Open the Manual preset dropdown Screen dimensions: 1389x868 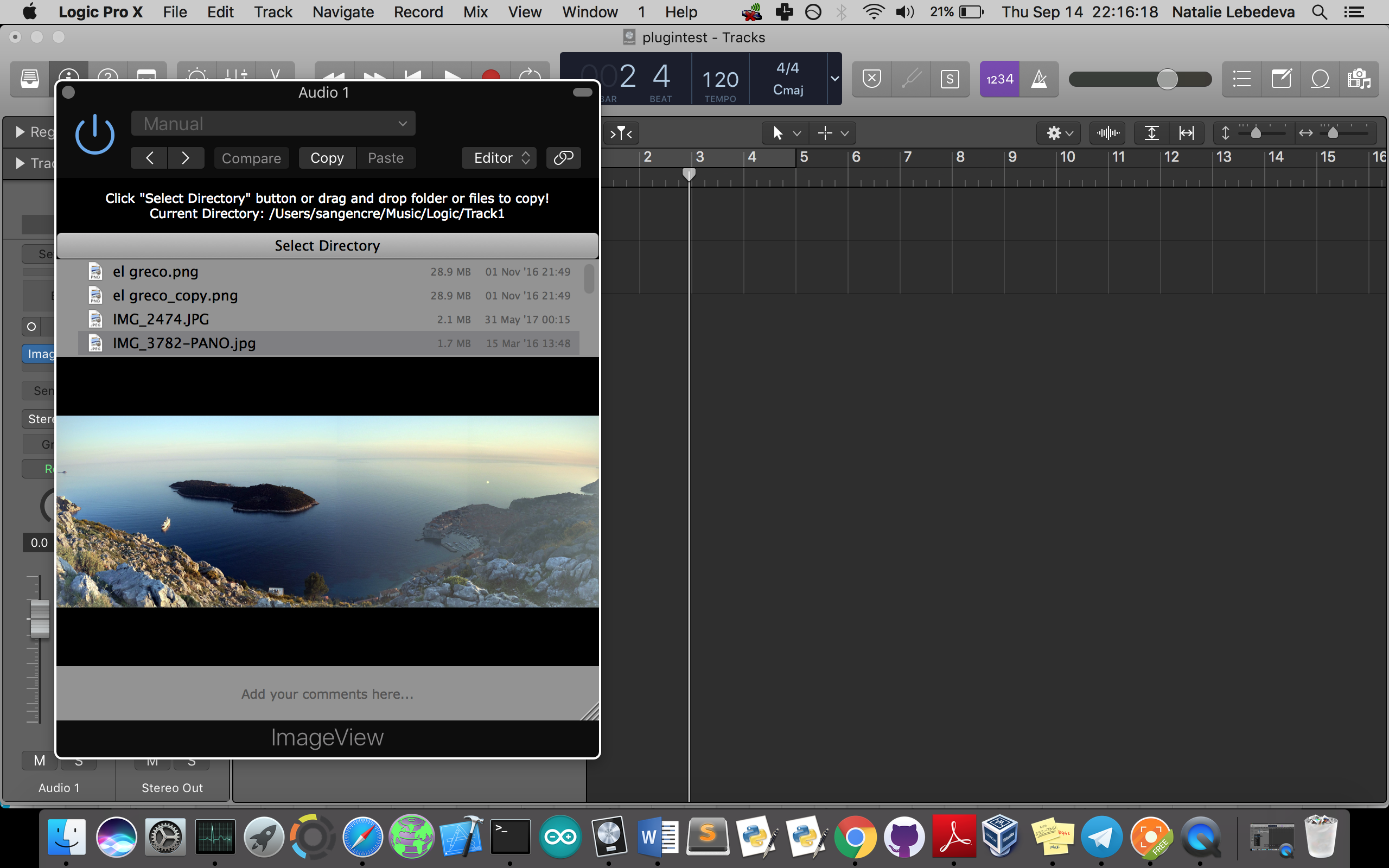click(273, 124)
